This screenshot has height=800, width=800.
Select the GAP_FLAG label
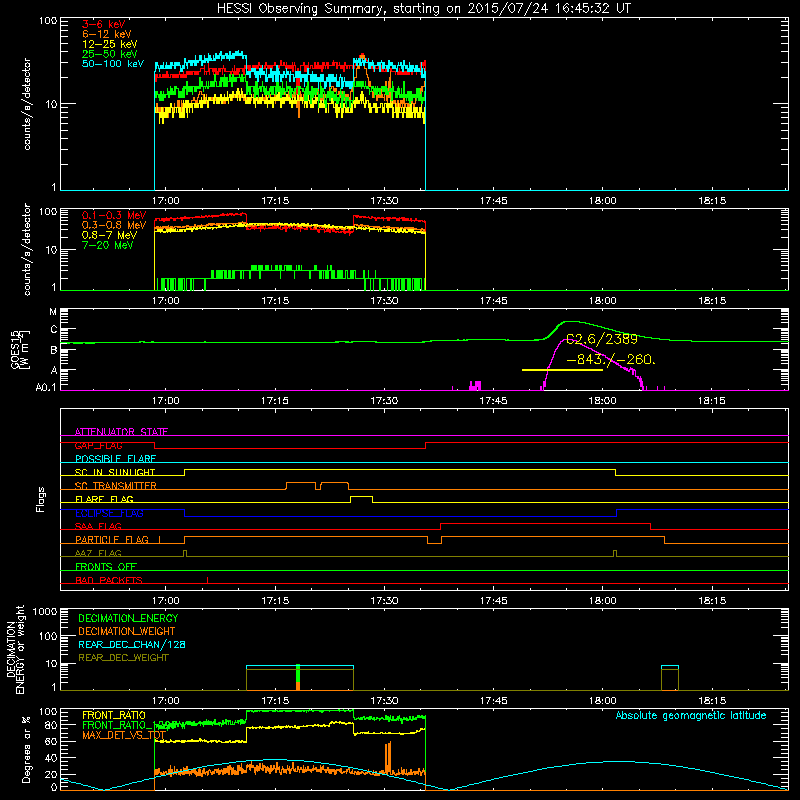click(98, 446)
